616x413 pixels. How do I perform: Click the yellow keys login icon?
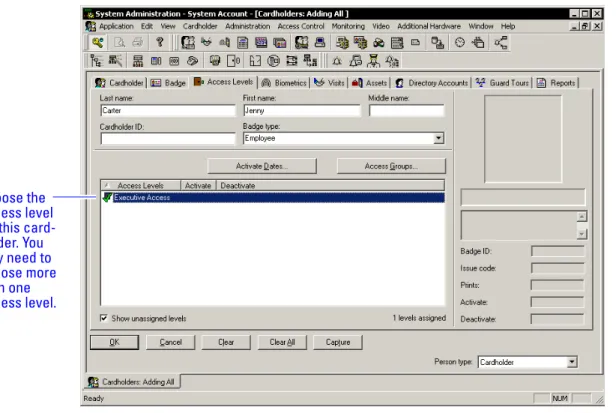pyautogui.click(x=98, y=42)
